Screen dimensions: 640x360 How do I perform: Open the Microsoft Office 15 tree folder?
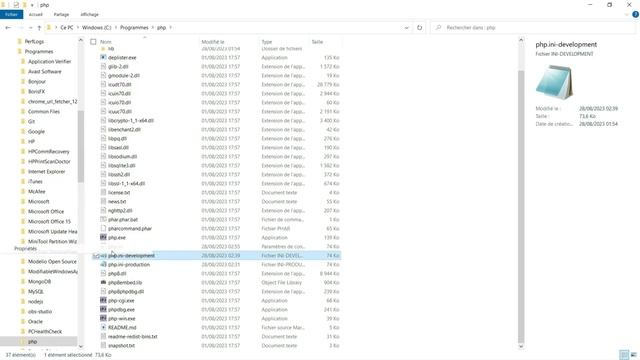click(x=49, y=221)
